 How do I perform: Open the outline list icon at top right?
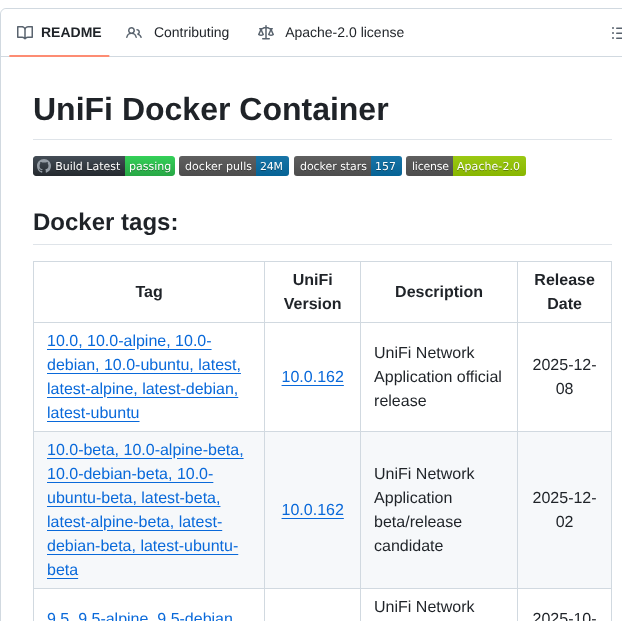click(x=616, y=32)
